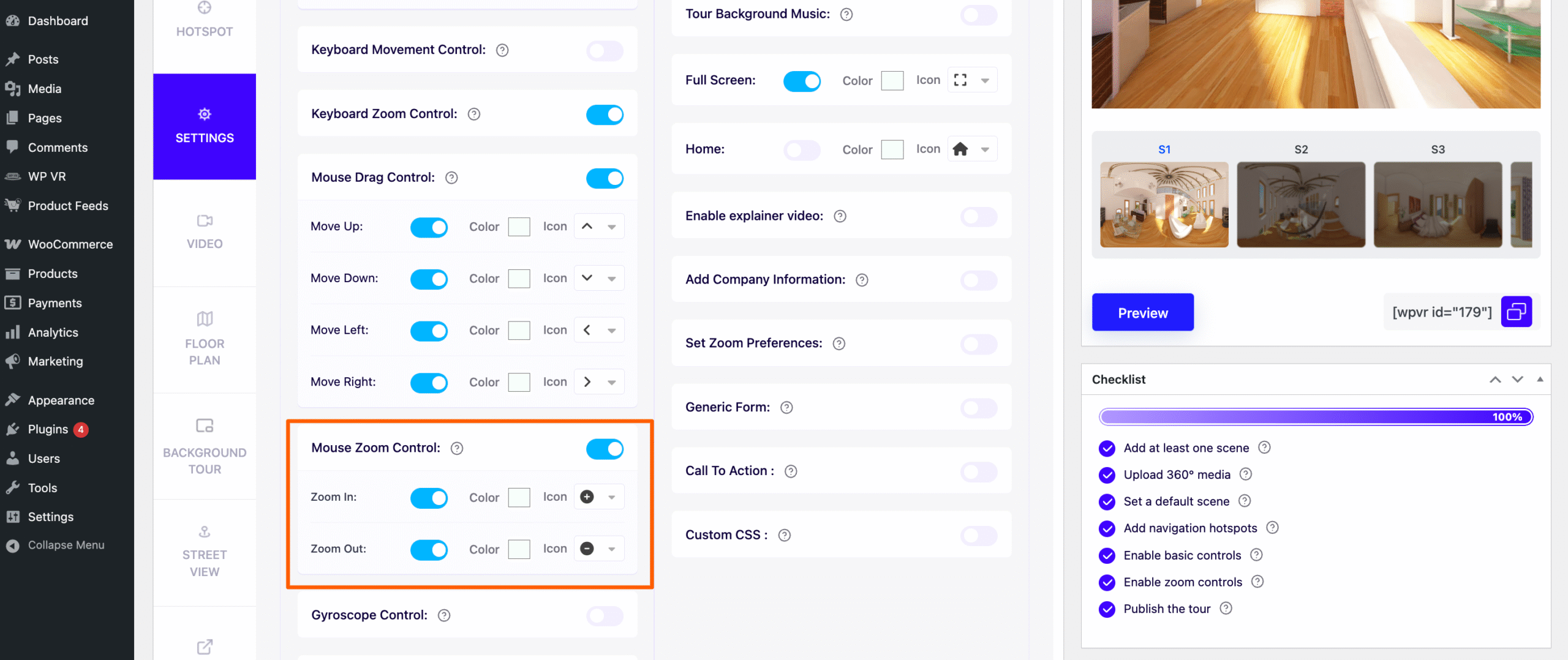Screen dimensions: 1568x660
Task: Open the Full Screen icon dropdown
Action: pos(985,81)
